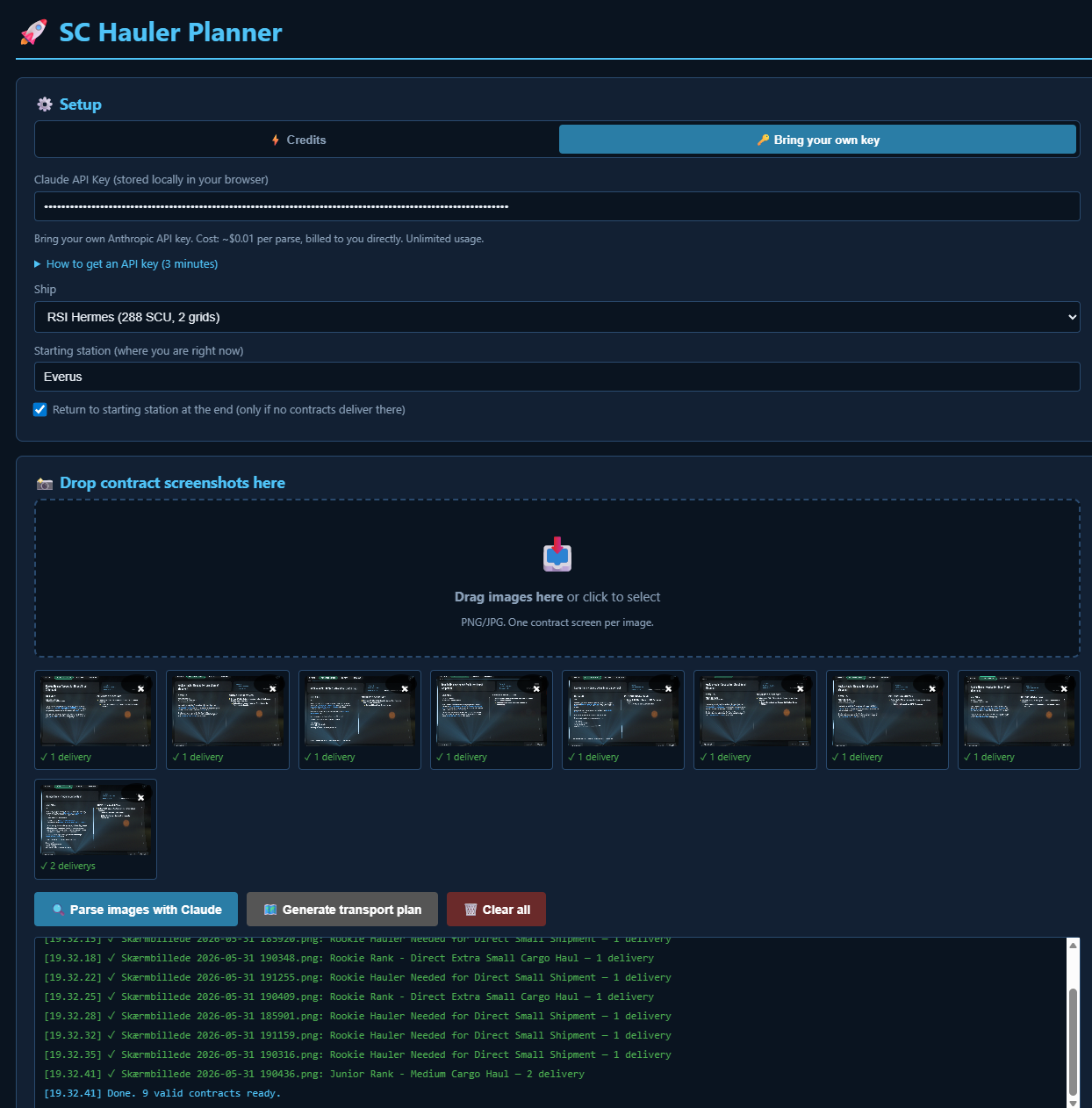Click the PNG/JPG One contract screen per image text
This screenshot has height=1108, width=1092.
(557, 622)
